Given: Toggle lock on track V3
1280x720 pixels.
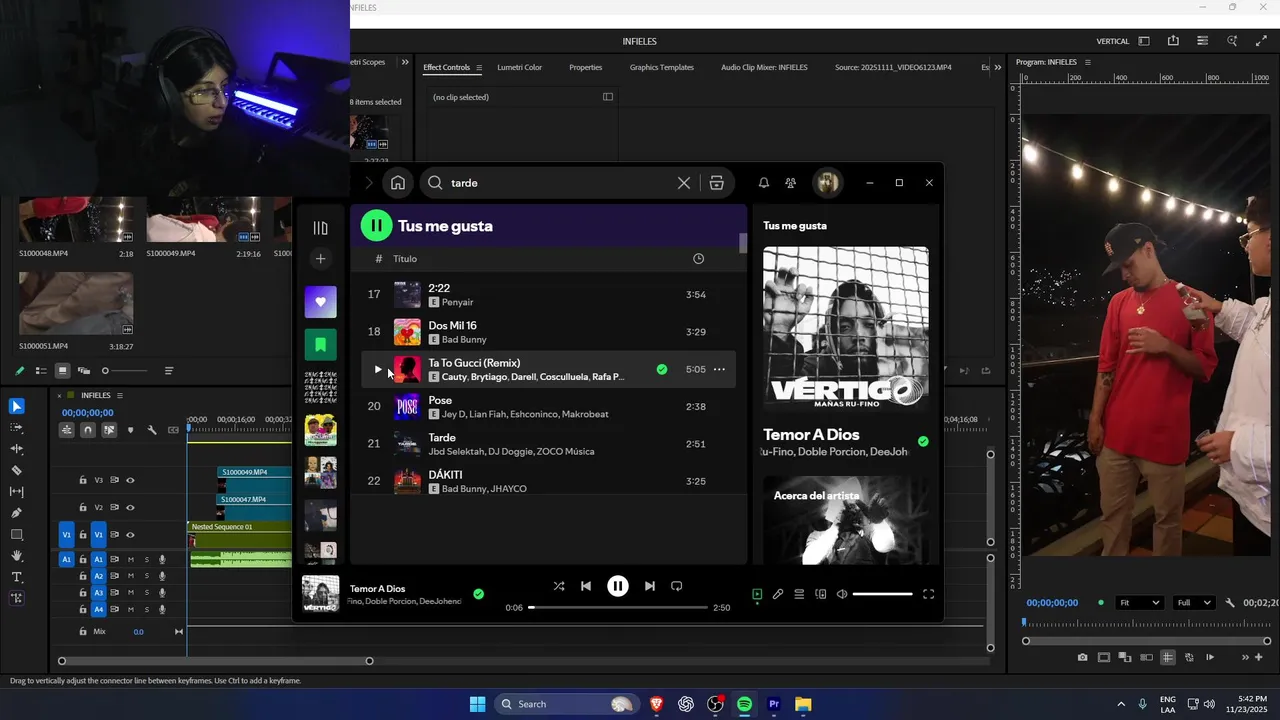Looking at the screenshot, I should click(83, 480).
